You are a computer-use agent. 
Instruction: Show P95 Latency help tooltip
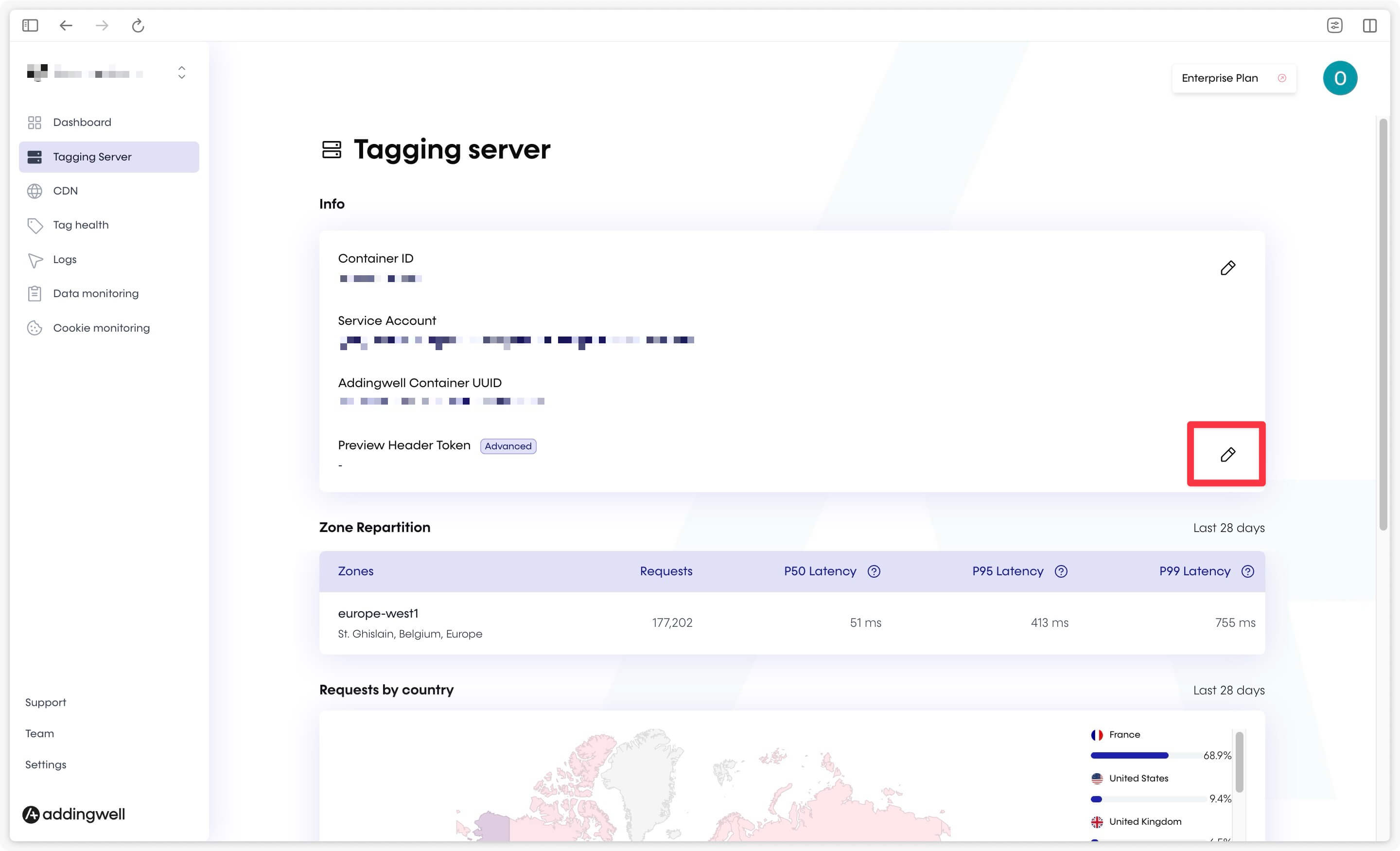click(x=1061, y=571)
